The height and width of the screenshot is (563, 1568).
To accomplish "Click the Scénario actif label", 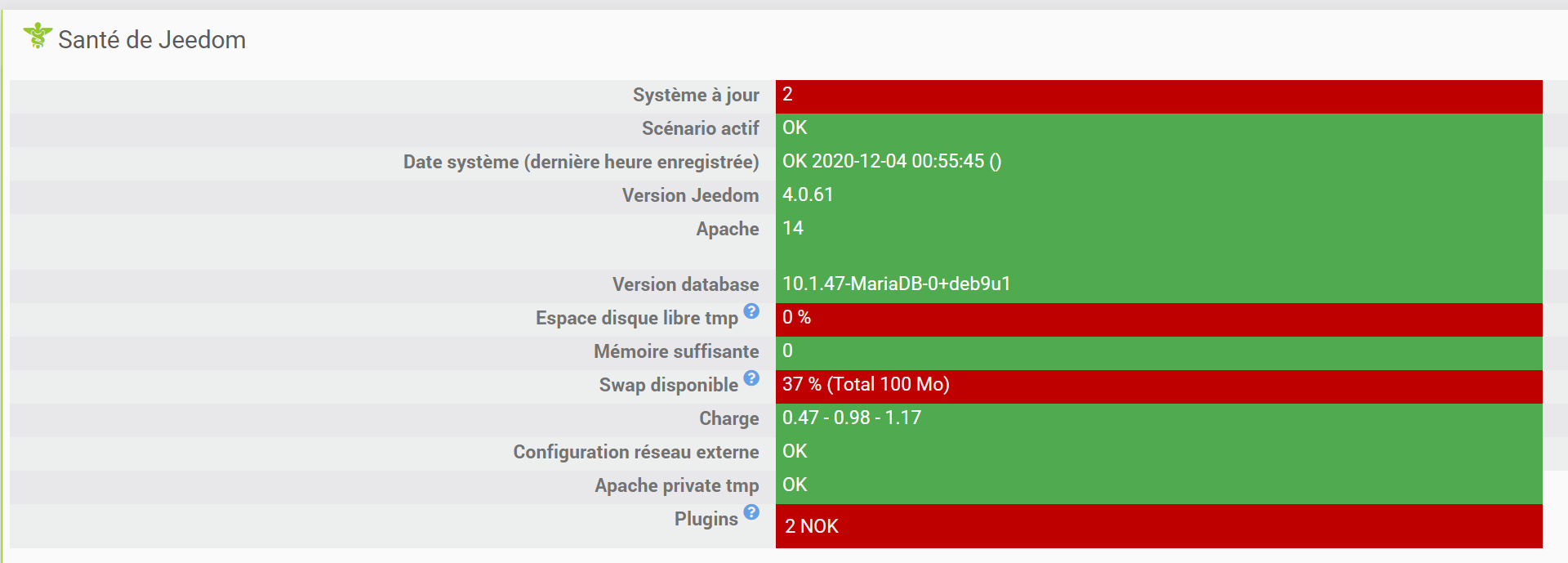I will [700, 129].
